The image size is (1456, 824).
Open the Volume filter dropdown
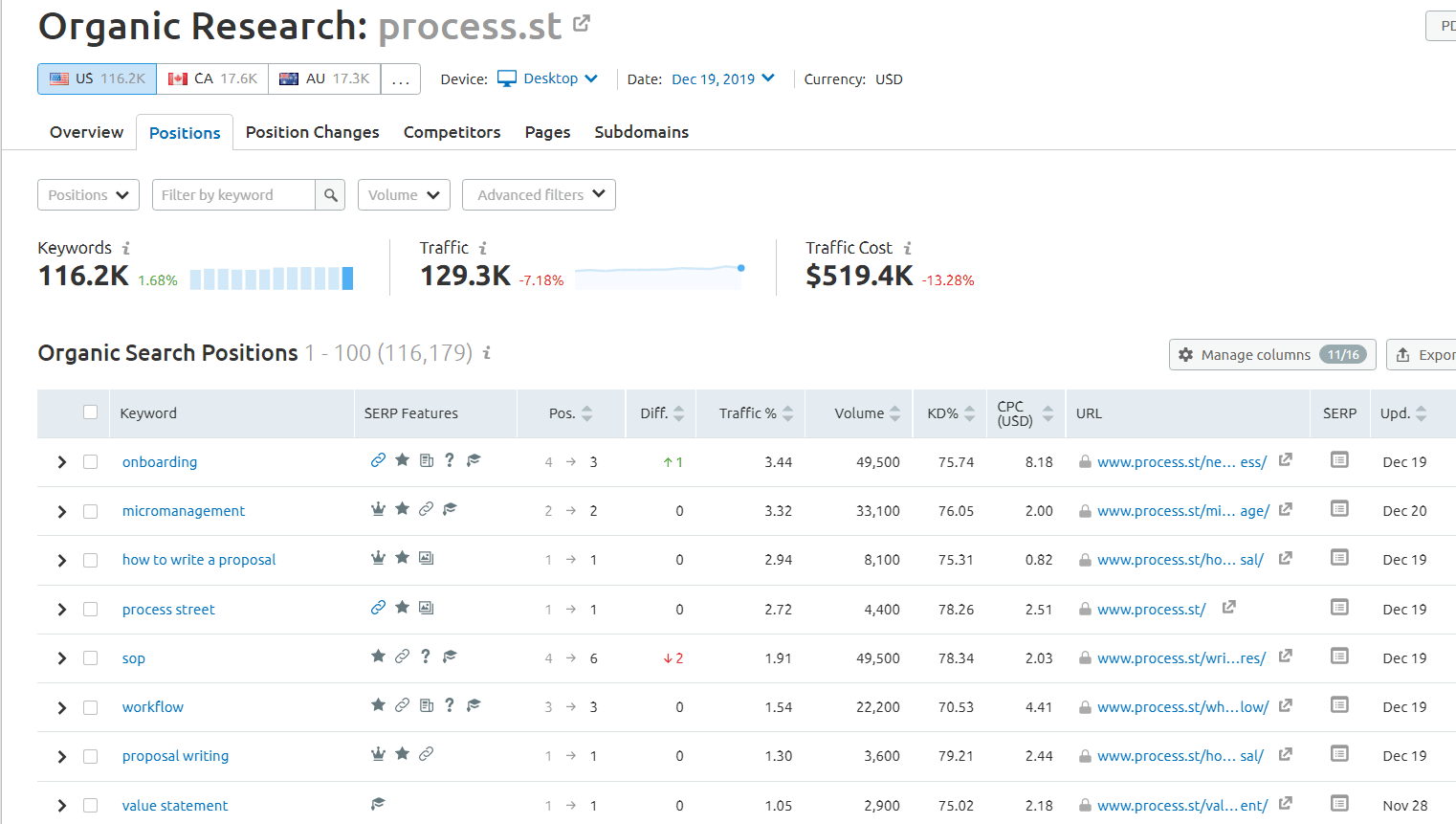click(404, 195)
